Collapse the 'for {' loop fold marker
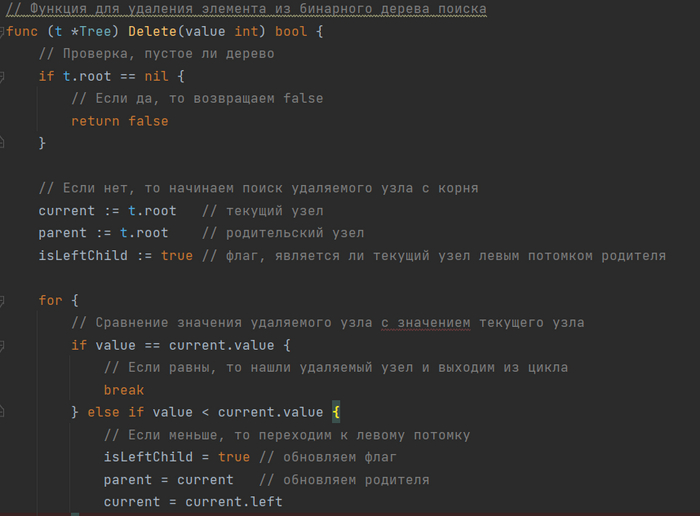700x516 pixels. tap(3, 300)
